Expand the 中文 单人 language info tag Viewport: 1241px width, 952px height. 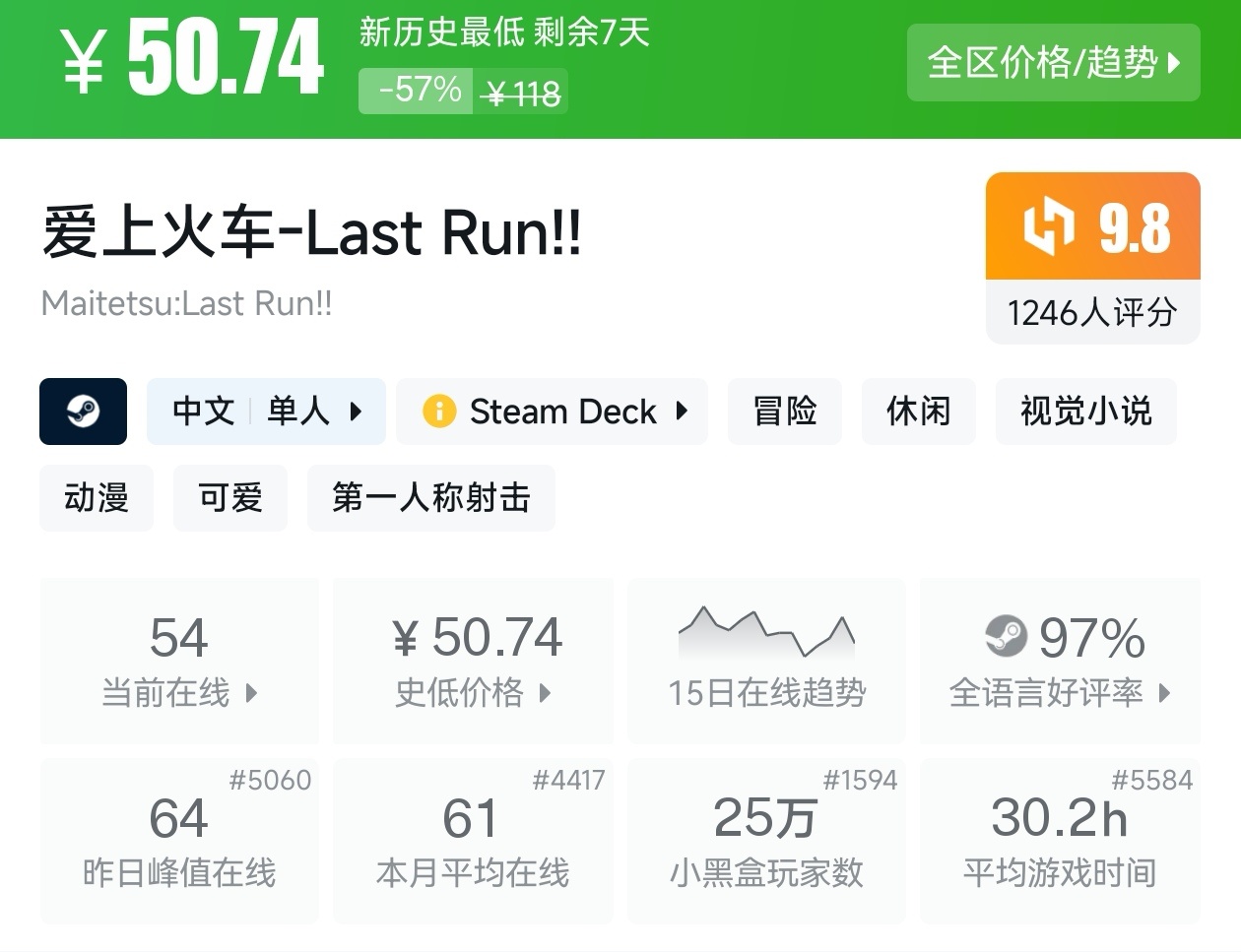pos(266,412)
